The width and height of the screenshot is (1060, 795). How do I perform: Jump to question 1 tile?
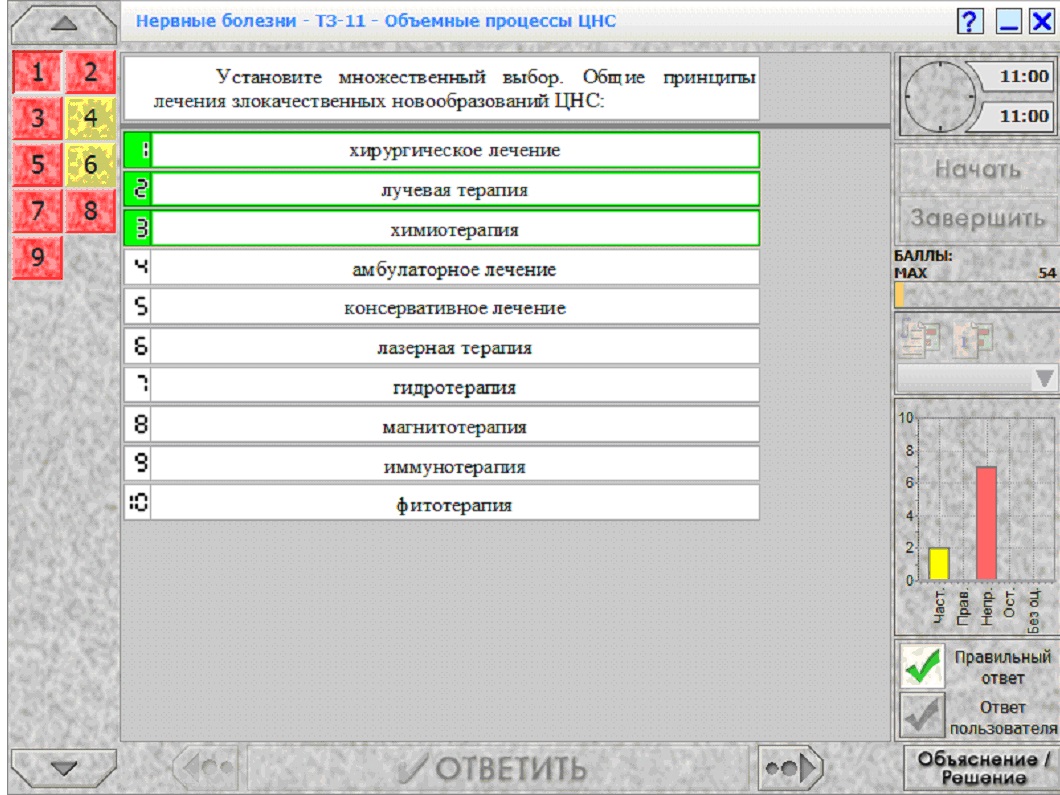pyautogui.click(x=37, y=72)
